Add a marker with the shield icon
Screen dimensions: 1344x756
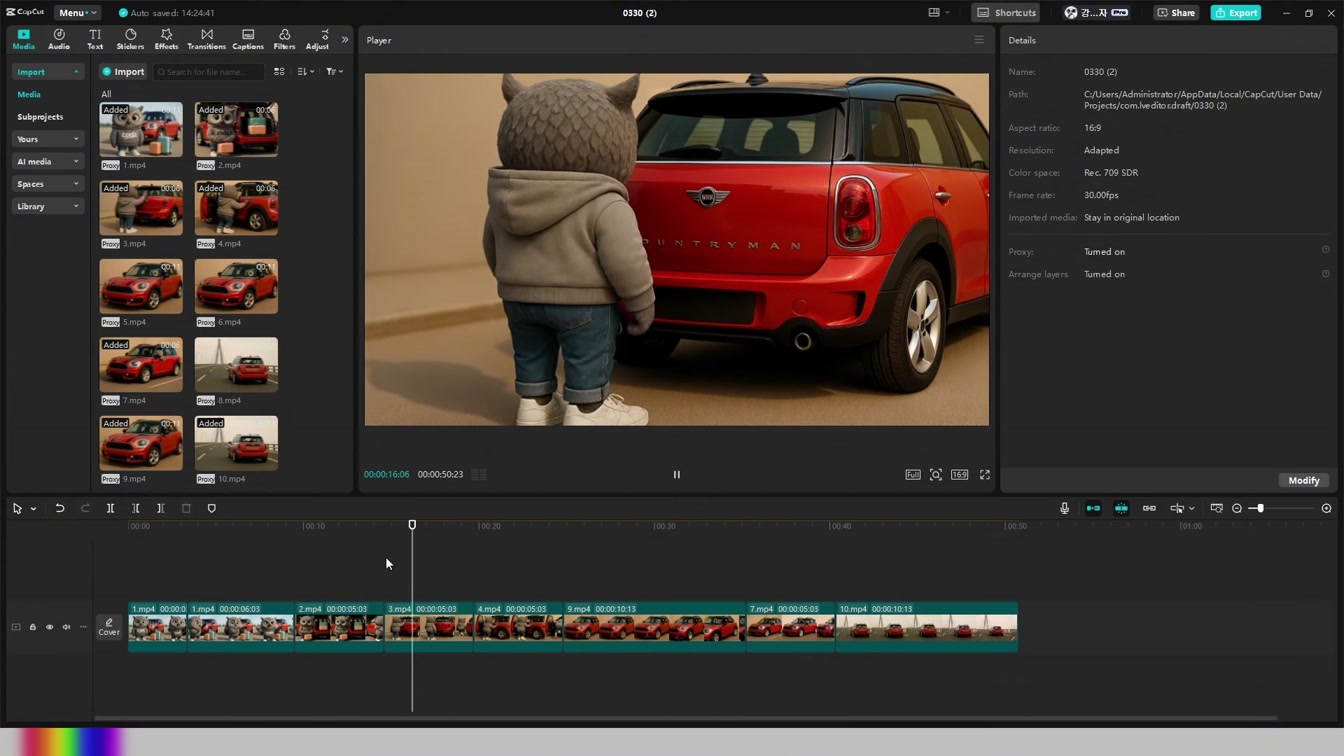pyautogui.click(x=211, y=509)
